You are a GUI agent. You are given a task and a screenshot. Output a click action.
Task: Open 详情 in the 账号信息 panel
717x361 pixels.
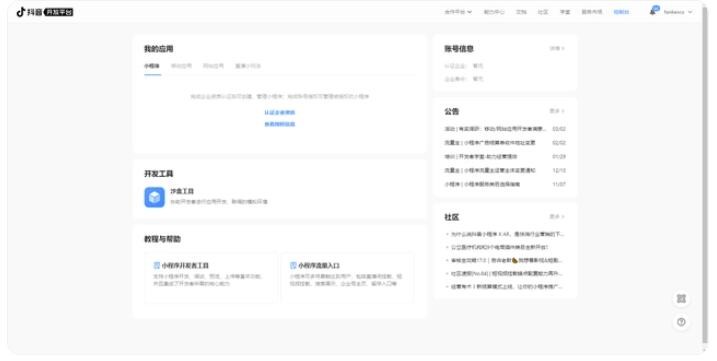click(x=557, y=48)
